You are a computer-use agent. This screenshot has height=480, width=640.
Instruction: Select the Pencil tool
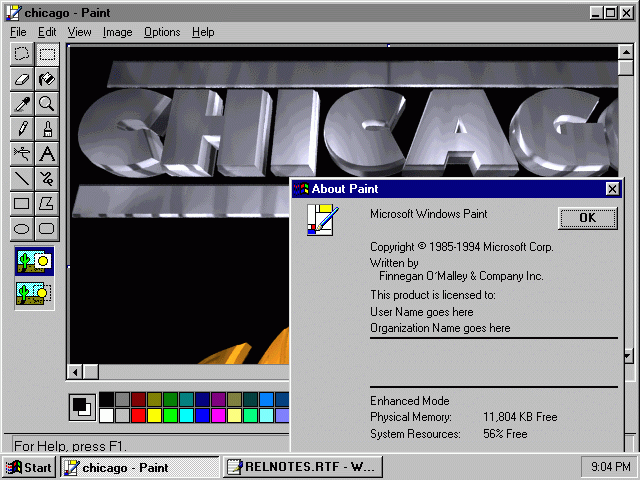coord(22,129)
